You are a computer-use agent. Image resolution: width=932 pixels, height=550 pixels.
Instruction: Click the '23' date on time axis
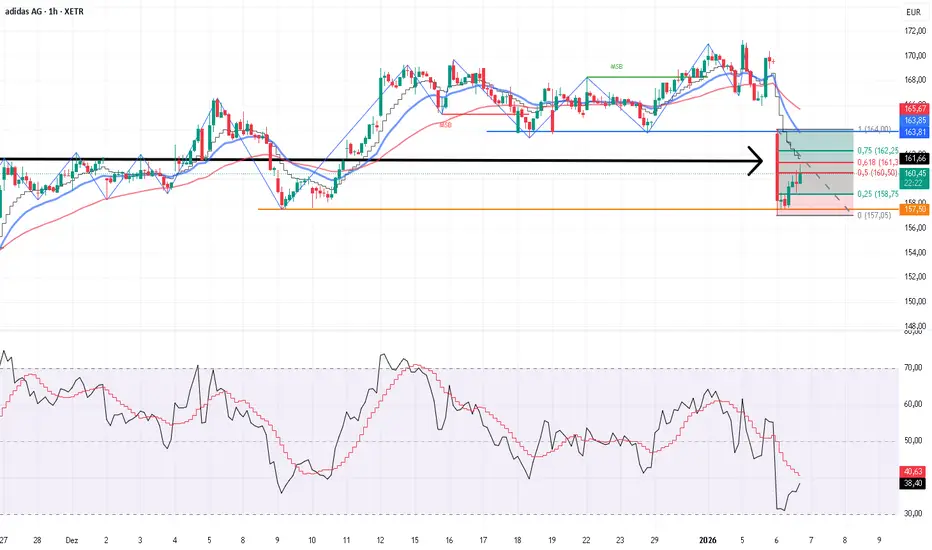(x=621, y=540)
